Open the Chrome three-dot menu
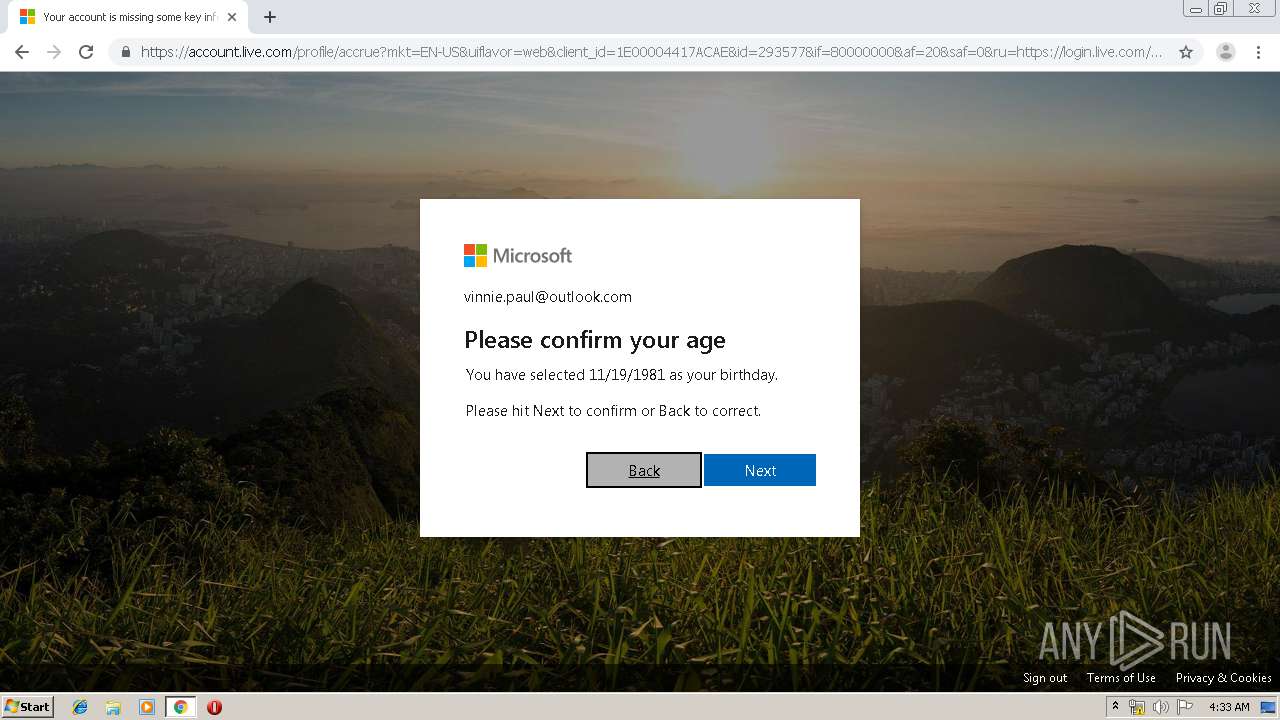The width and height of the screenshot is (1280, 720). [1258, 52]
